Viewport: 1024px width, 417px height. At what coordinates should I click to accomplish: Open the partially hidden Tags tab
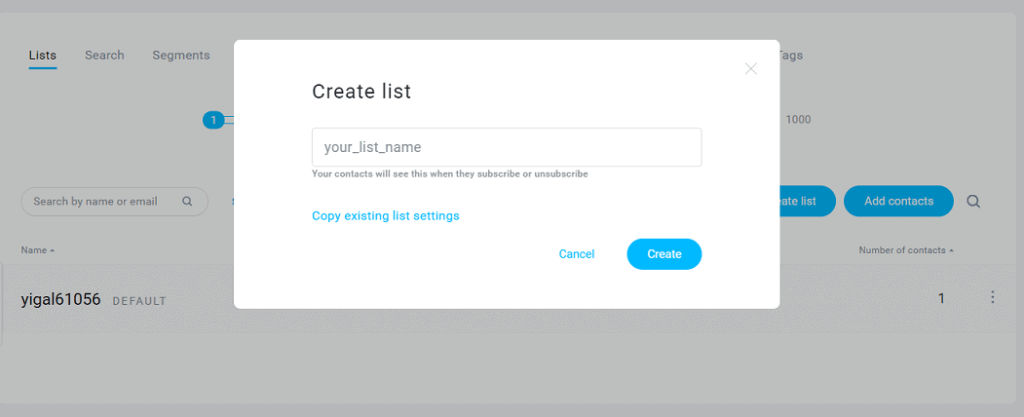coord(791,55)
